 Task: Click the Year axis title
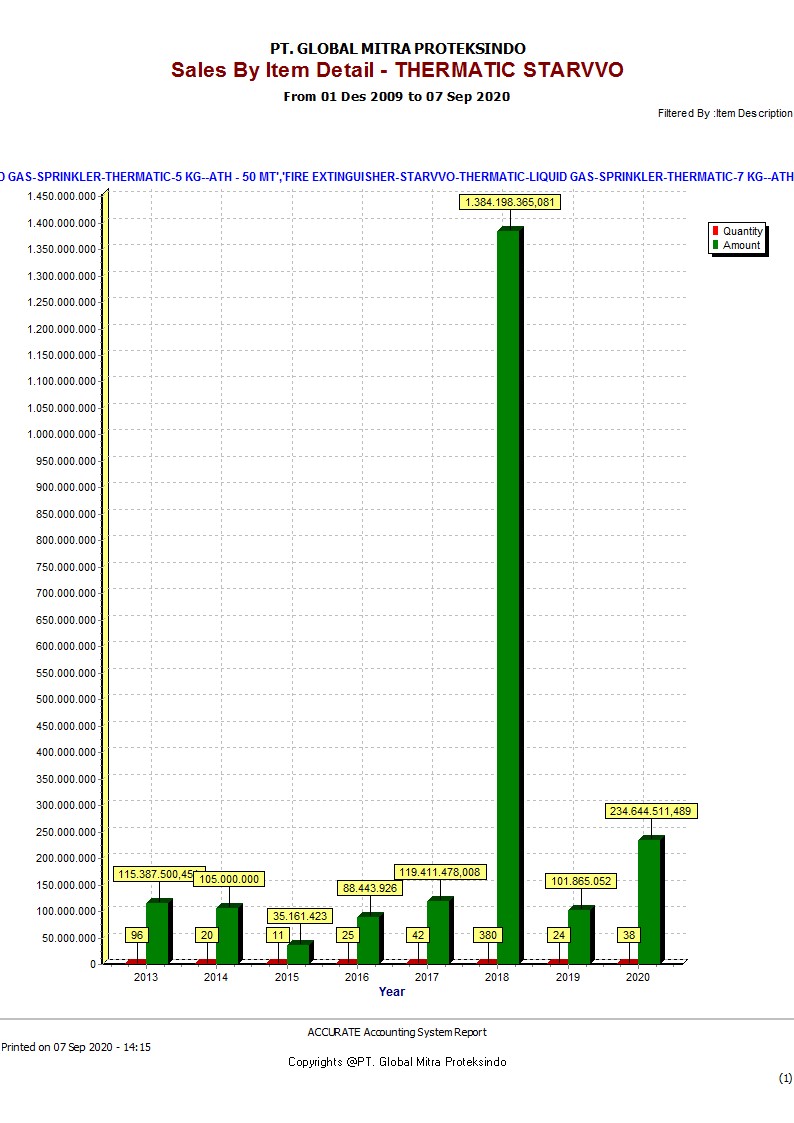point(392,992)
